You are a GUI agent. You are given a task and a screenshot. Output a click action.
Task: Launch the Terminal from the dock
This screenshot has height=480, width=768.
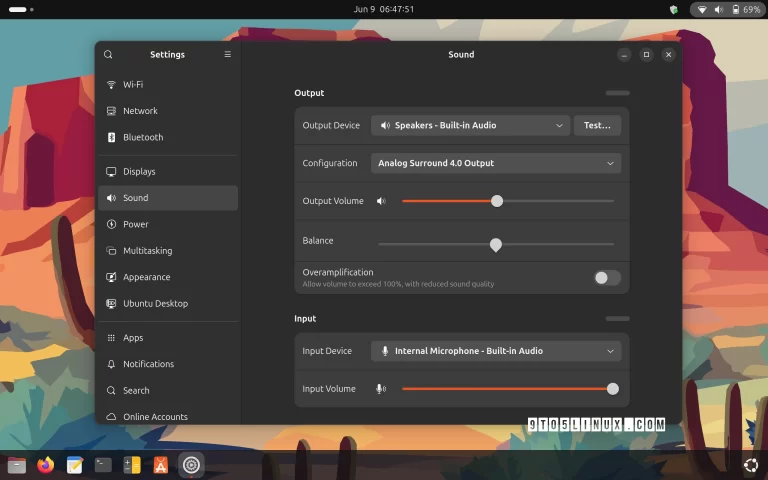click(103, 465)
